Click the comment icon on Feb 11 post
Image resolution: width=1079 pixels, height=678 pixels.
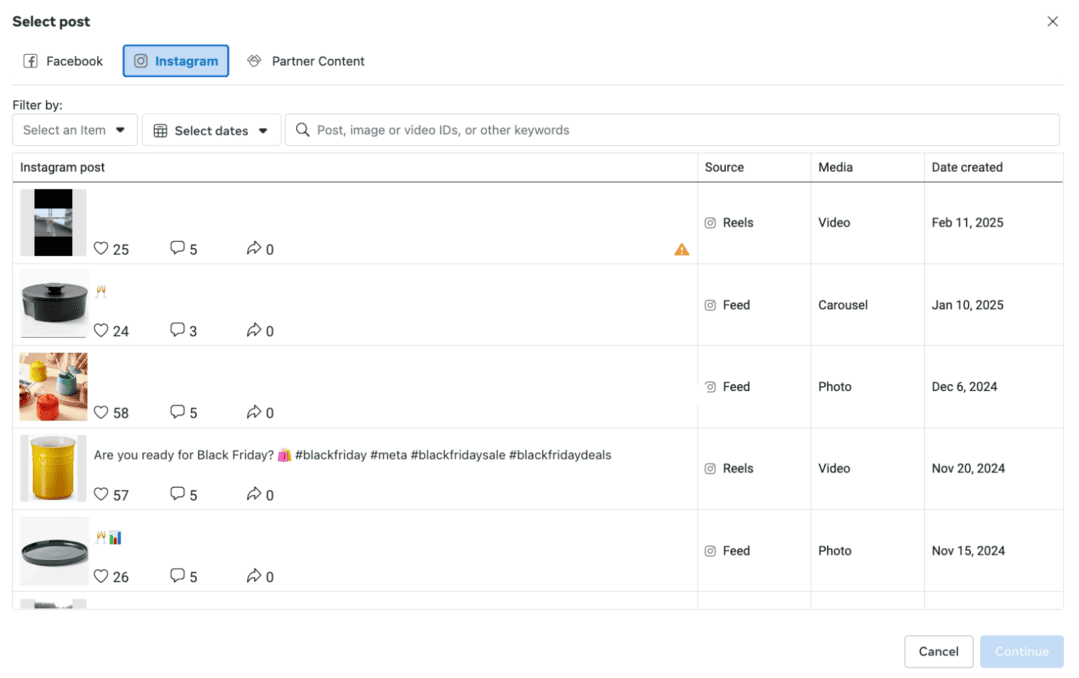click(x=178, y=248)
